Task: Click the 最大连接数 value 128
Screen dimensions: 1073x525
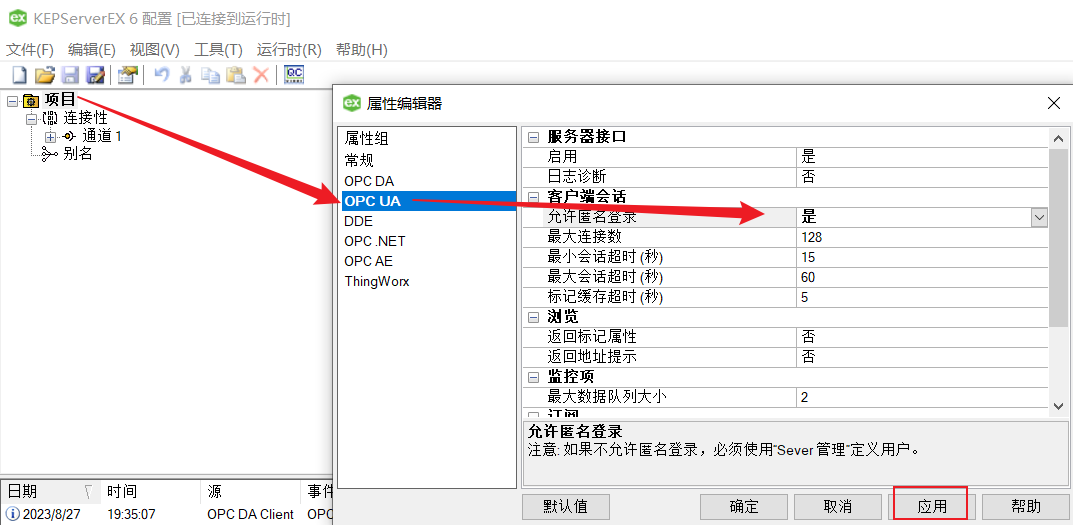Action: [922, 237]
